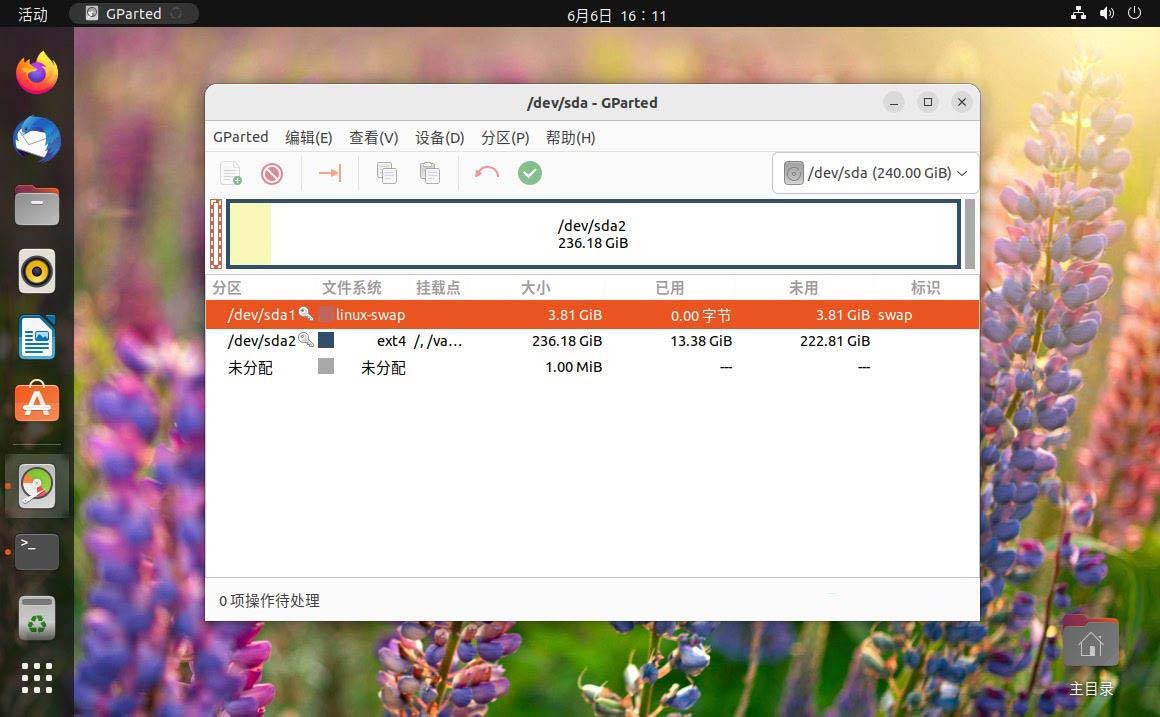Open the device selection dropdown /dev/sda
Viewport: 1160px width, 717px height.
[875, 172]
